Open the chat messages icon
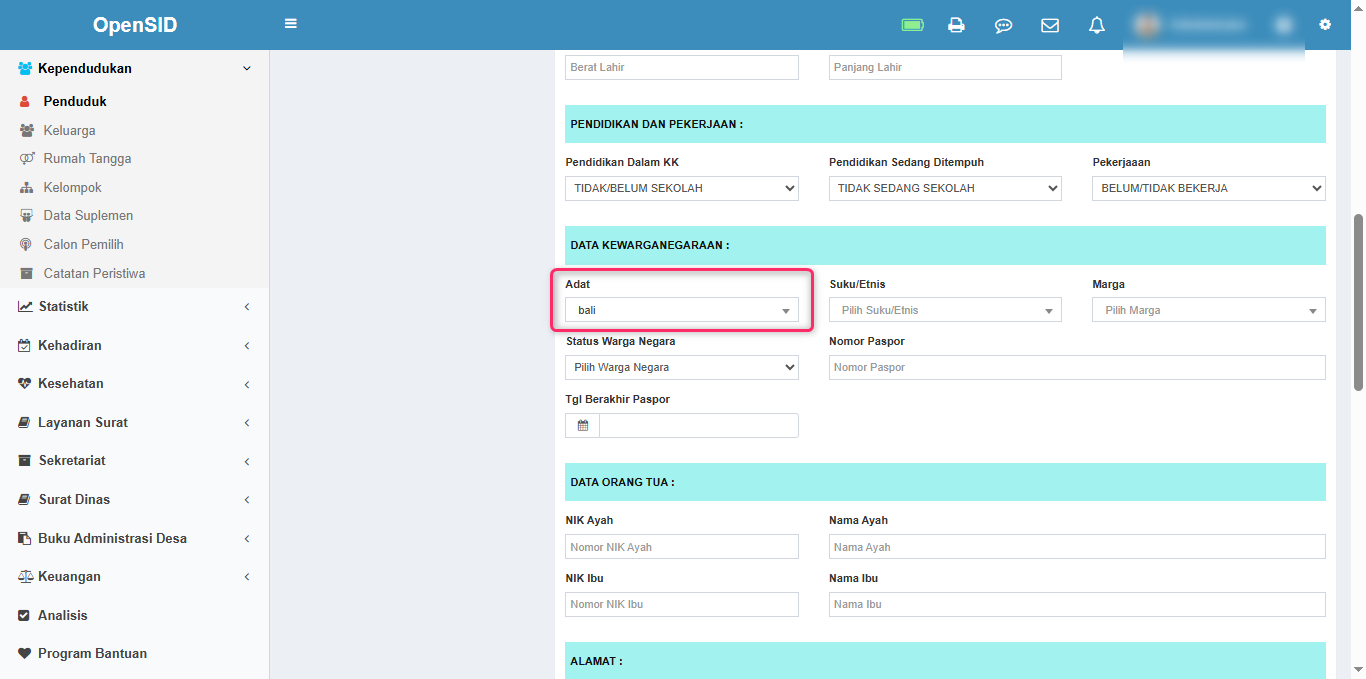This screenshot has height=679, width=1366. point(1003,25)
